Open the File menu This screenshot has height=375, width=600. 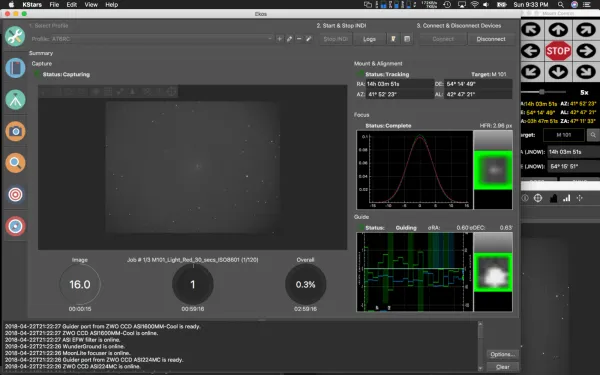click(x=54, y=5)
